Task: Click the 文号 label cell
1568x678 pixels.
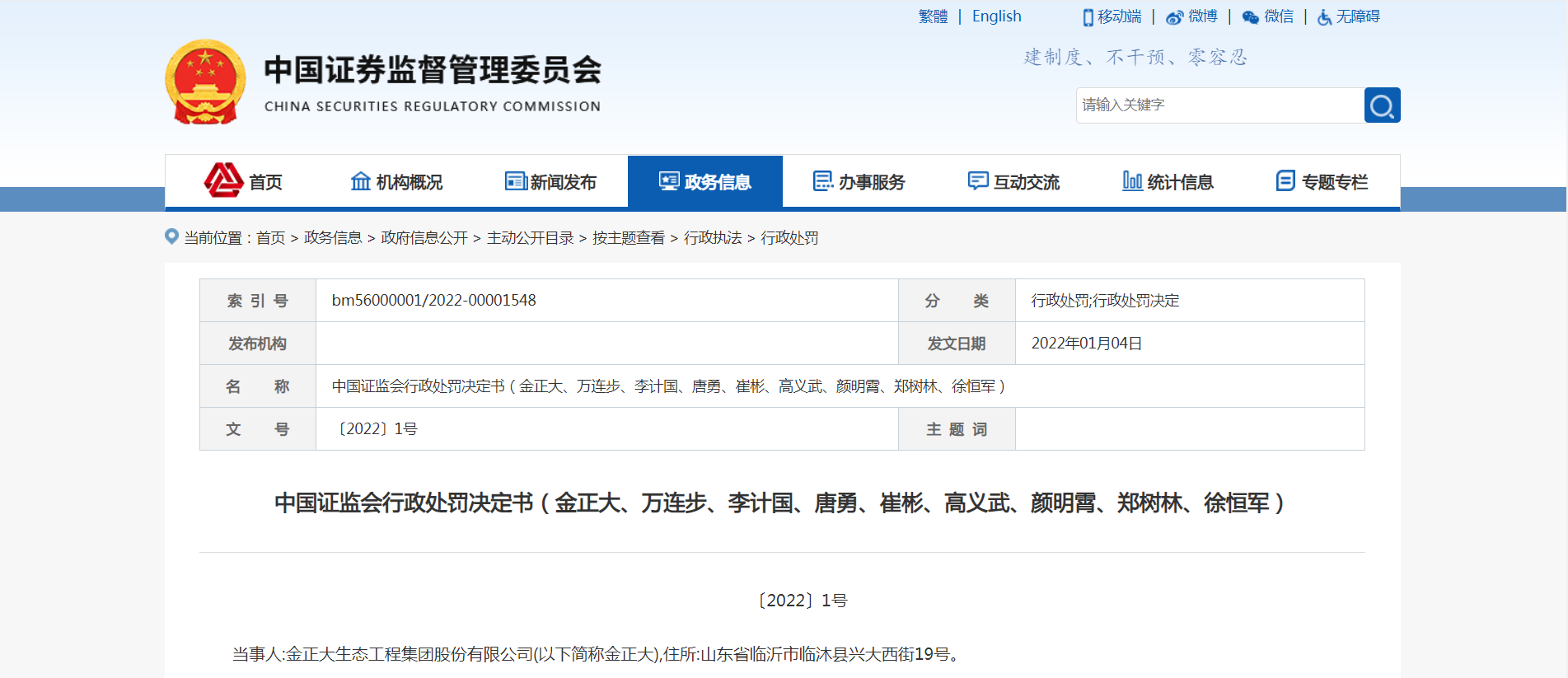Action: [x=258, y=429]
